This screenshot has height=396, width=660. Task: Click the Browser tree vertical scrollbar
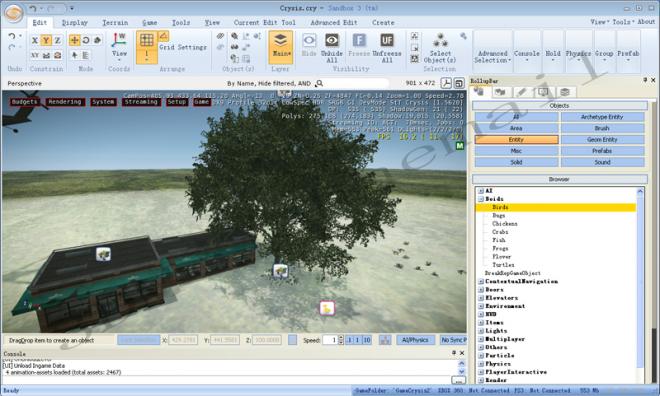[640, 284]
